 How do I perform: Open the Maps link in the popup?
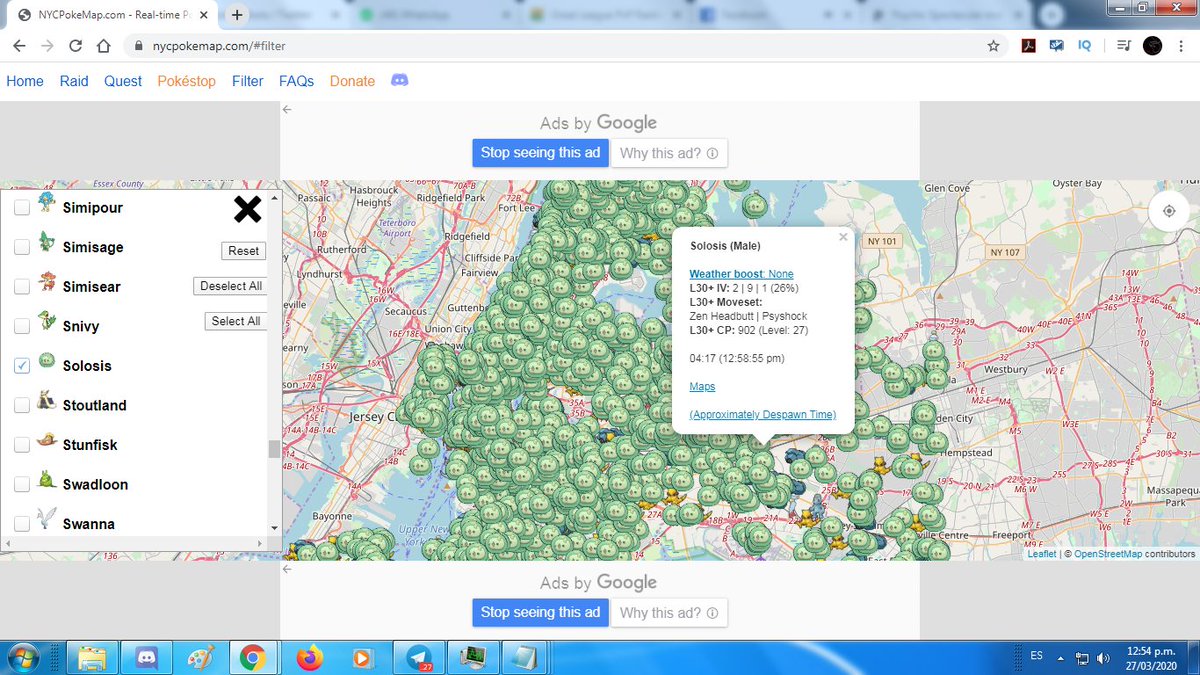(x=702, y=386)
